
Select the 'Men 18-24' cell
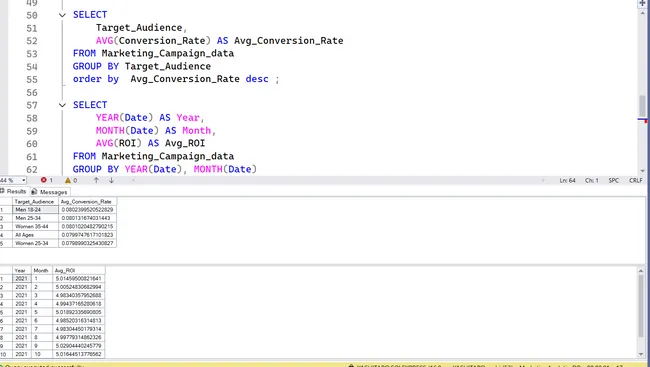coord(35,210)
